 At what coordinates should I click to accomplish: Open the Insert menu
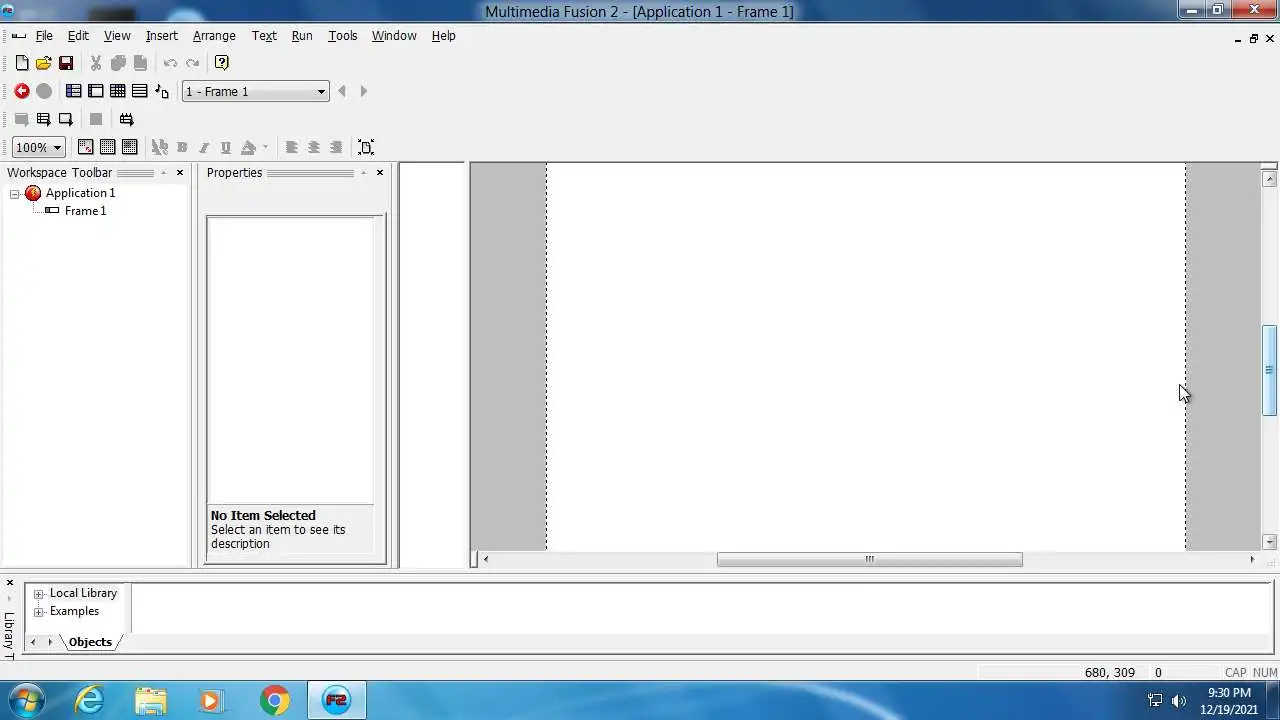(x=161, y=35)
